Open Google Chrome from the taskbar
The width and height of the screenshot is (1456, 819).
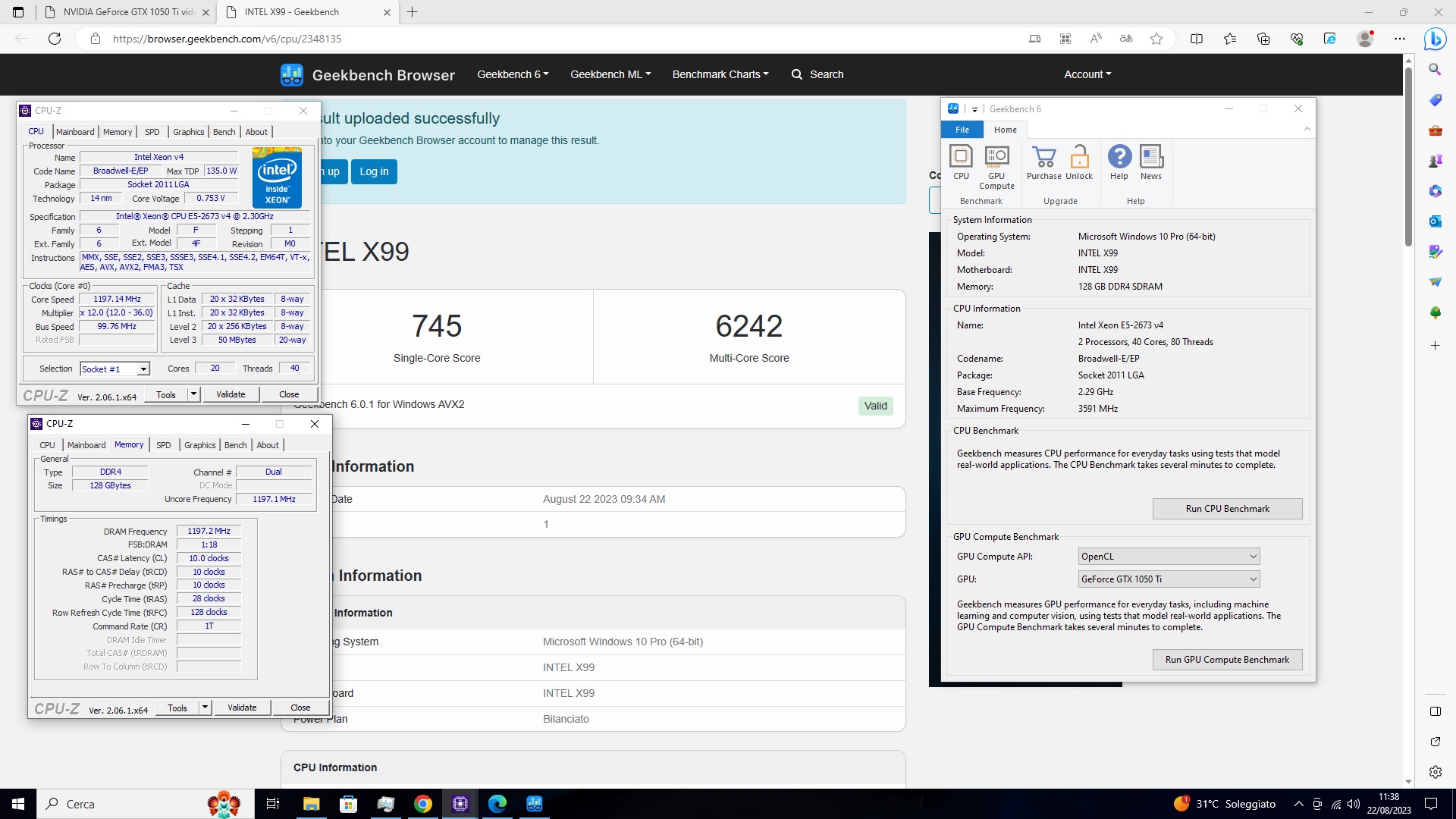[423, 804]
